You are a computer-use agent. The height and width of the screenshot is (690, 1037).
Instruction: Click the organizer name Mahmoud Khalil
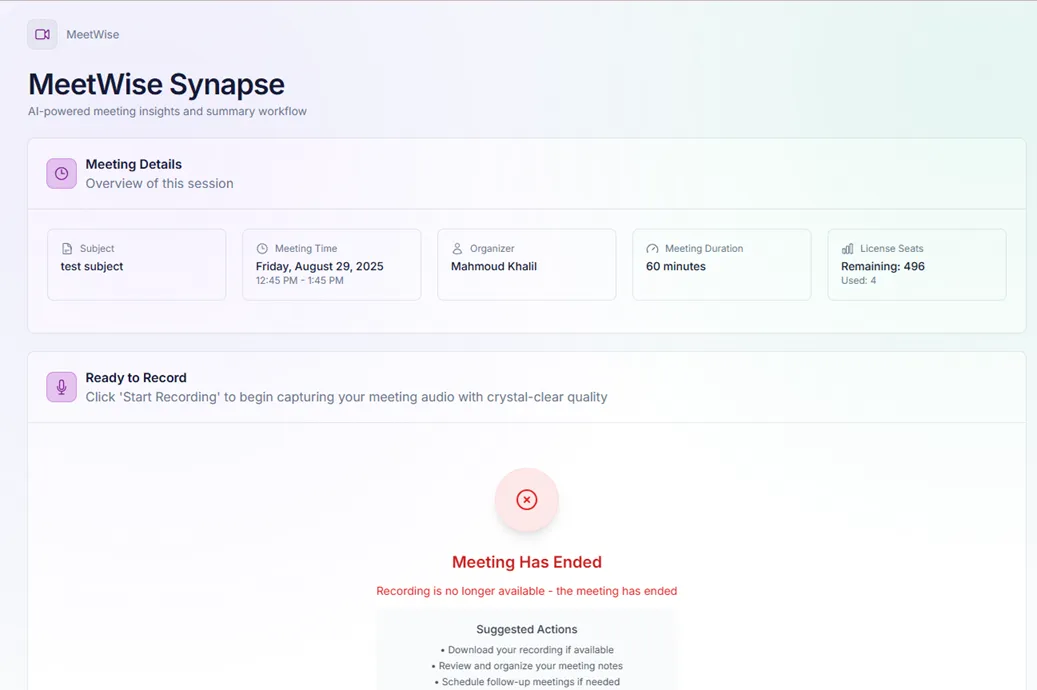[494, 266]
